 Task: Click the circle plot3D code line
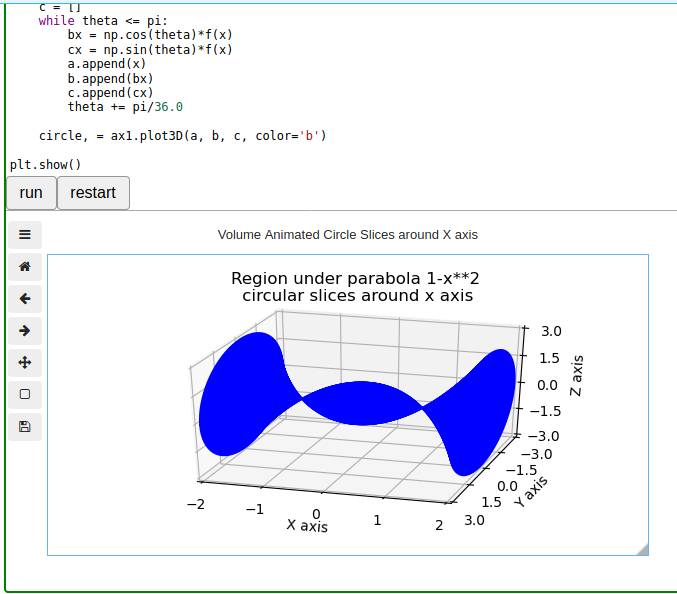click(x=183, y=136)
